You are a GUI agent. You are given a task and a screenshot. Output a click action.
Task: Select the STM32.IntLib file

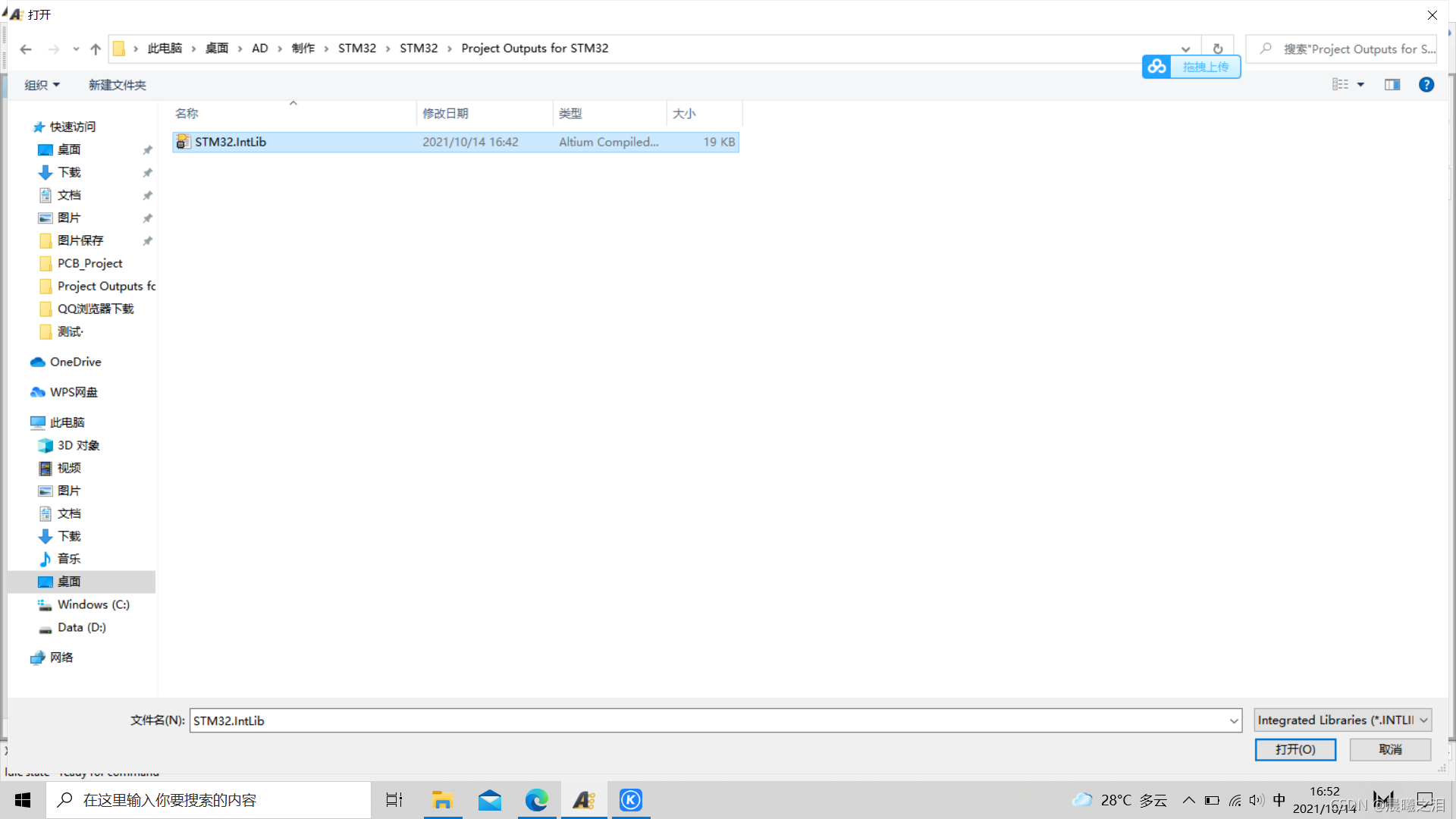(x=231, y=142)
